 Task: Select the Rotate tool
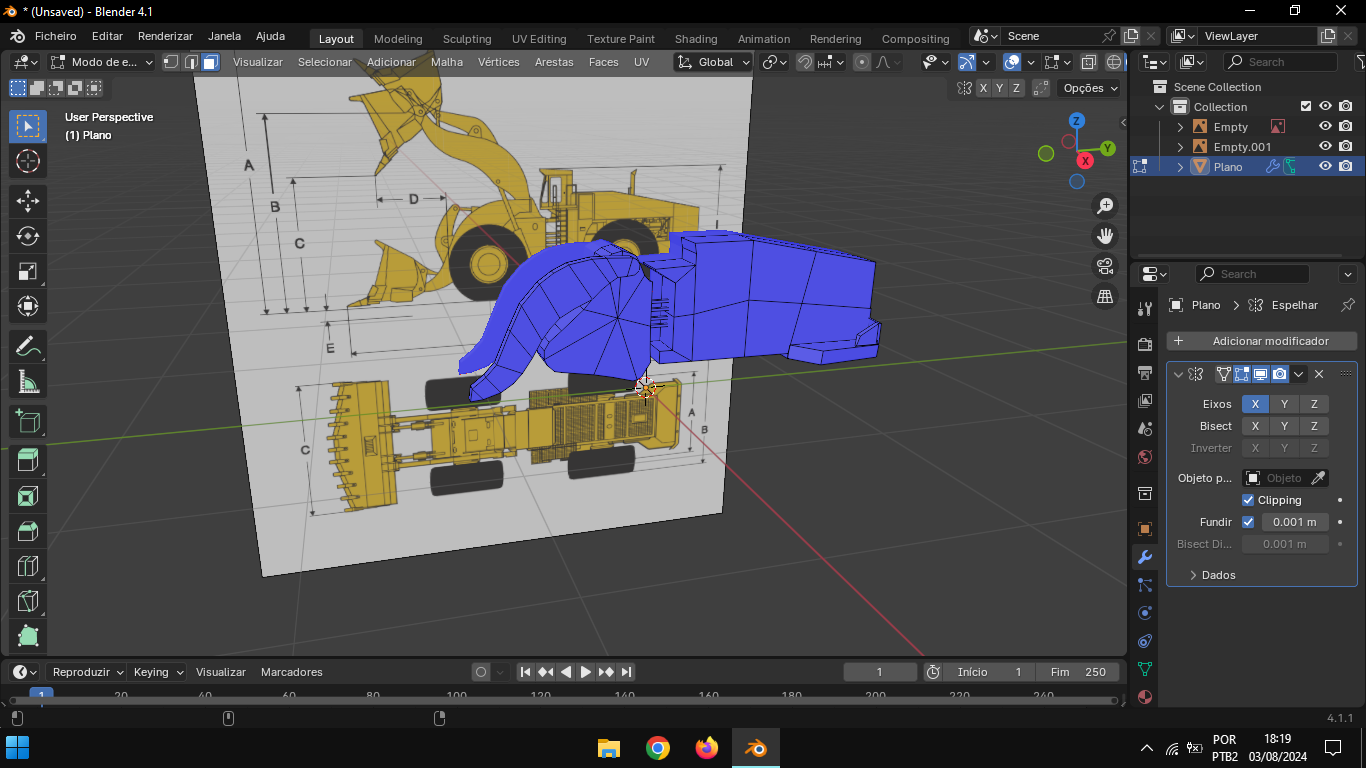(x=28, y=236)
